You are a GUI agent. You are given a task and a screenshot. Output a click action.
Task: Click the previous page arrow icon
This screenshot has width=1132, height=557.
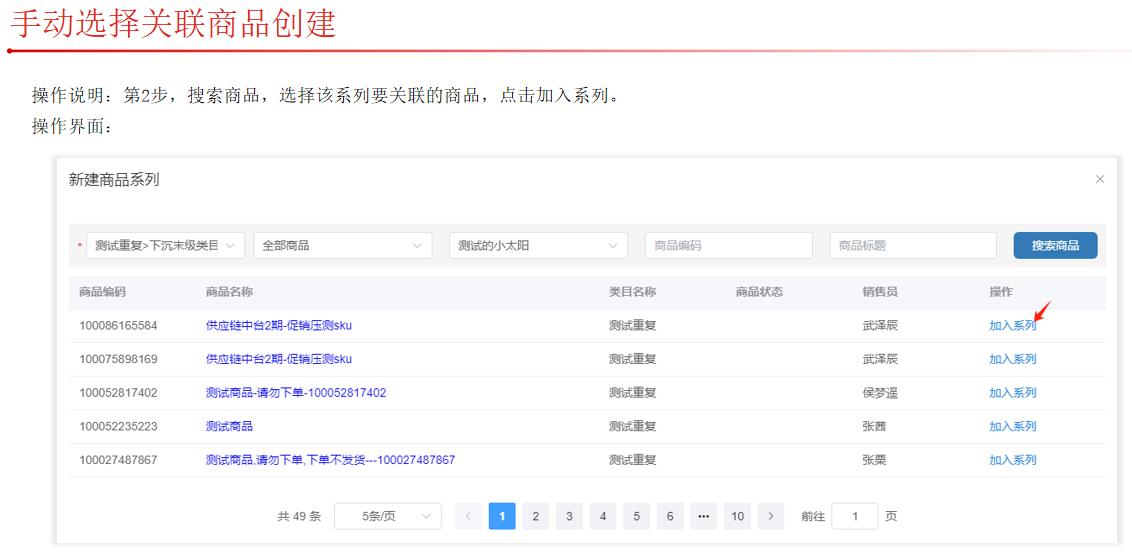point(468,516)
